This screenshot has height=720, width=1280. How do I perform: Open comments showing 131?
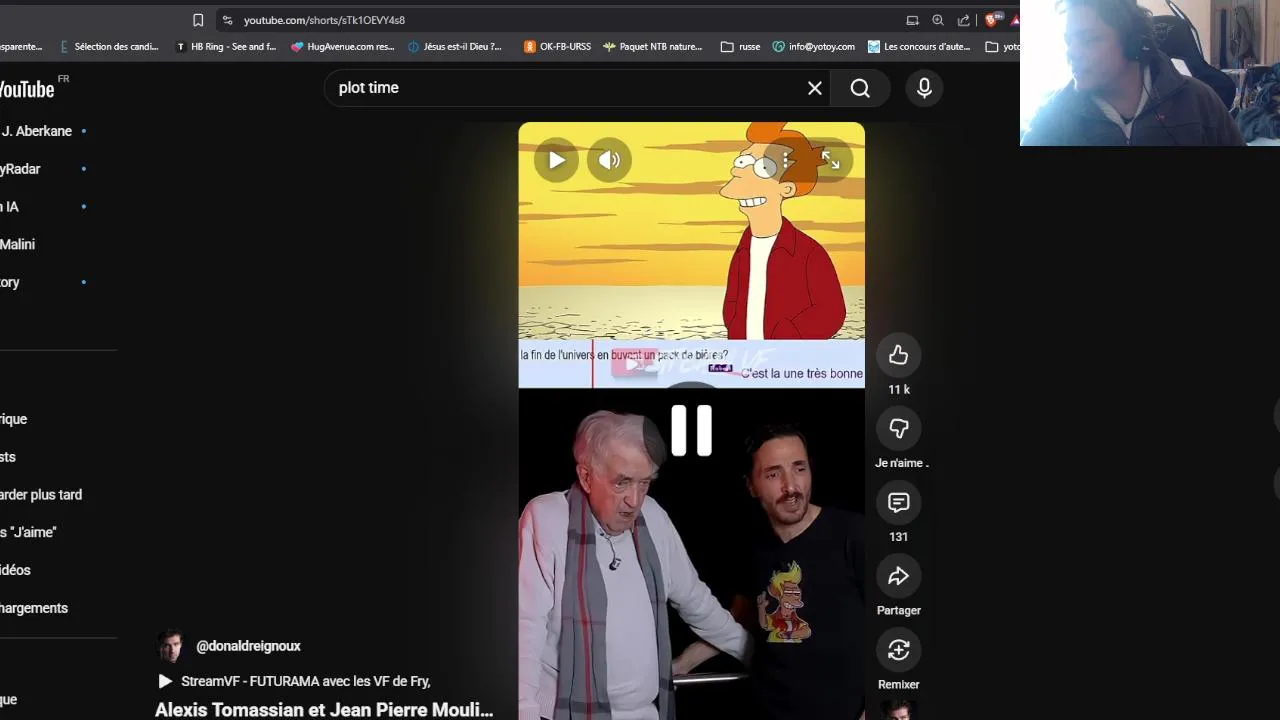(x=898, y=503)
